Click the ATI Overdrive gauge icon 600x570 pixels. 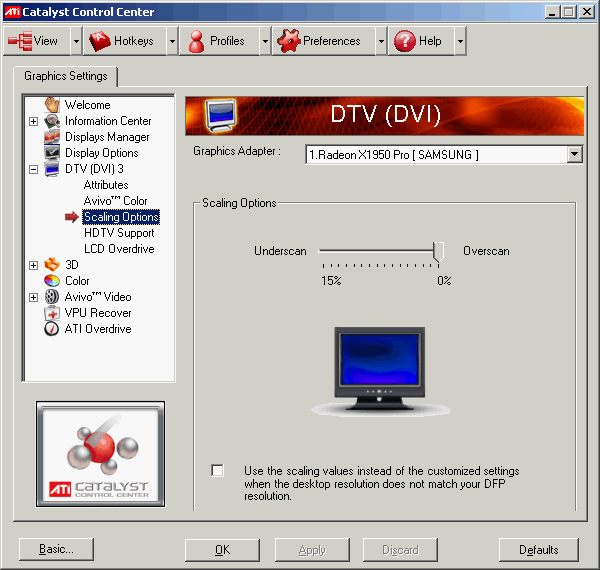pos(52,329)
